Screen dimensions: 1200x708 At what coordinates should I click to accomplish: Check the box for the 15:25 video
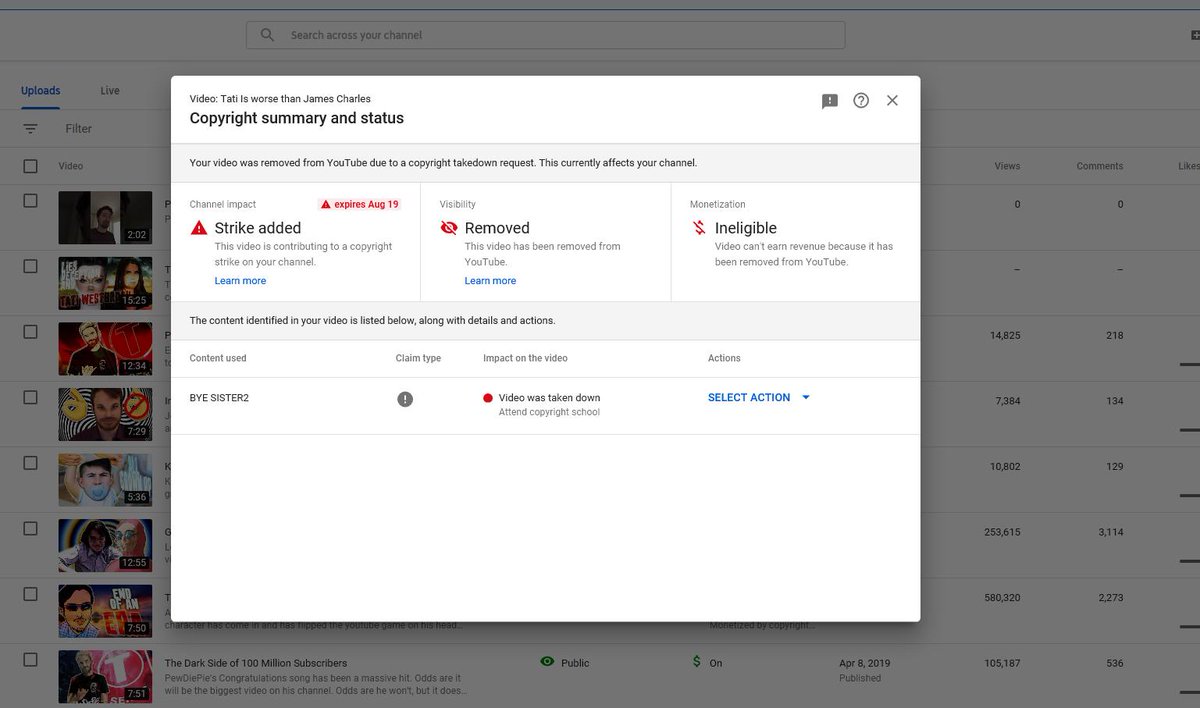31,267
